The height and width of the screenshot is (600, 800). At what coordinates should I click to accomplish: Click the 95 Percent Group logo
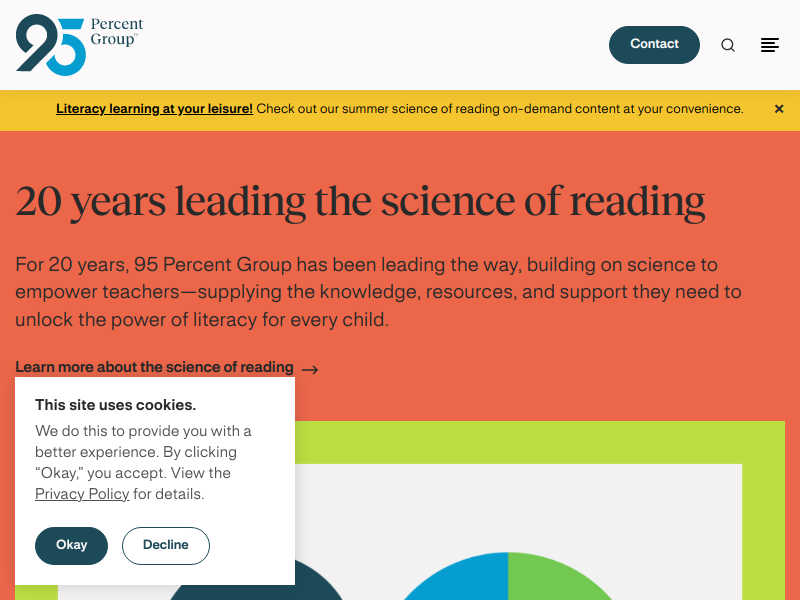coord(79,45)
